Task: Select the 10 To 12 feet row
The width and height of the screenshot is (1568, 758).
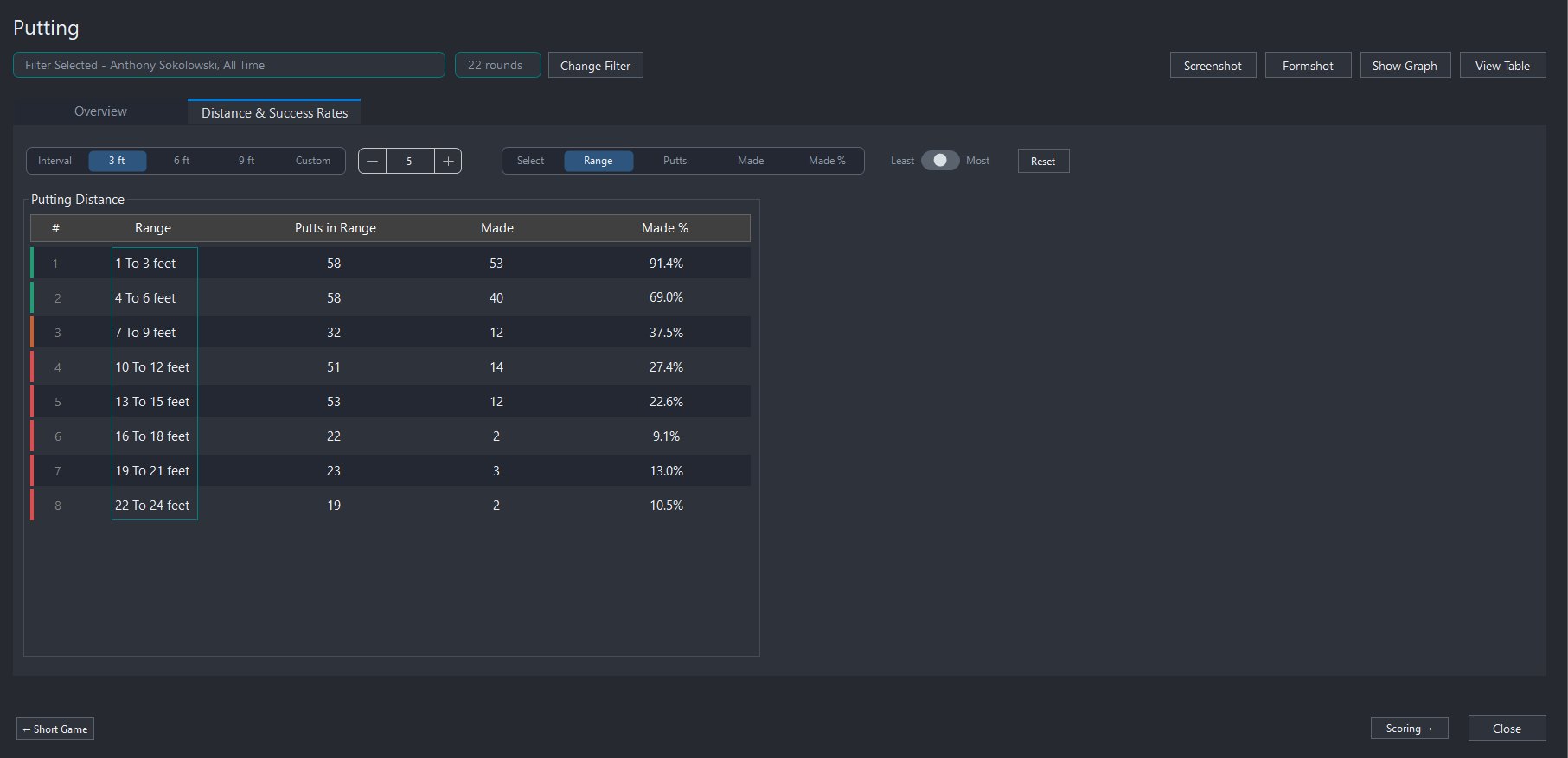Action: (x=390, y=366)
